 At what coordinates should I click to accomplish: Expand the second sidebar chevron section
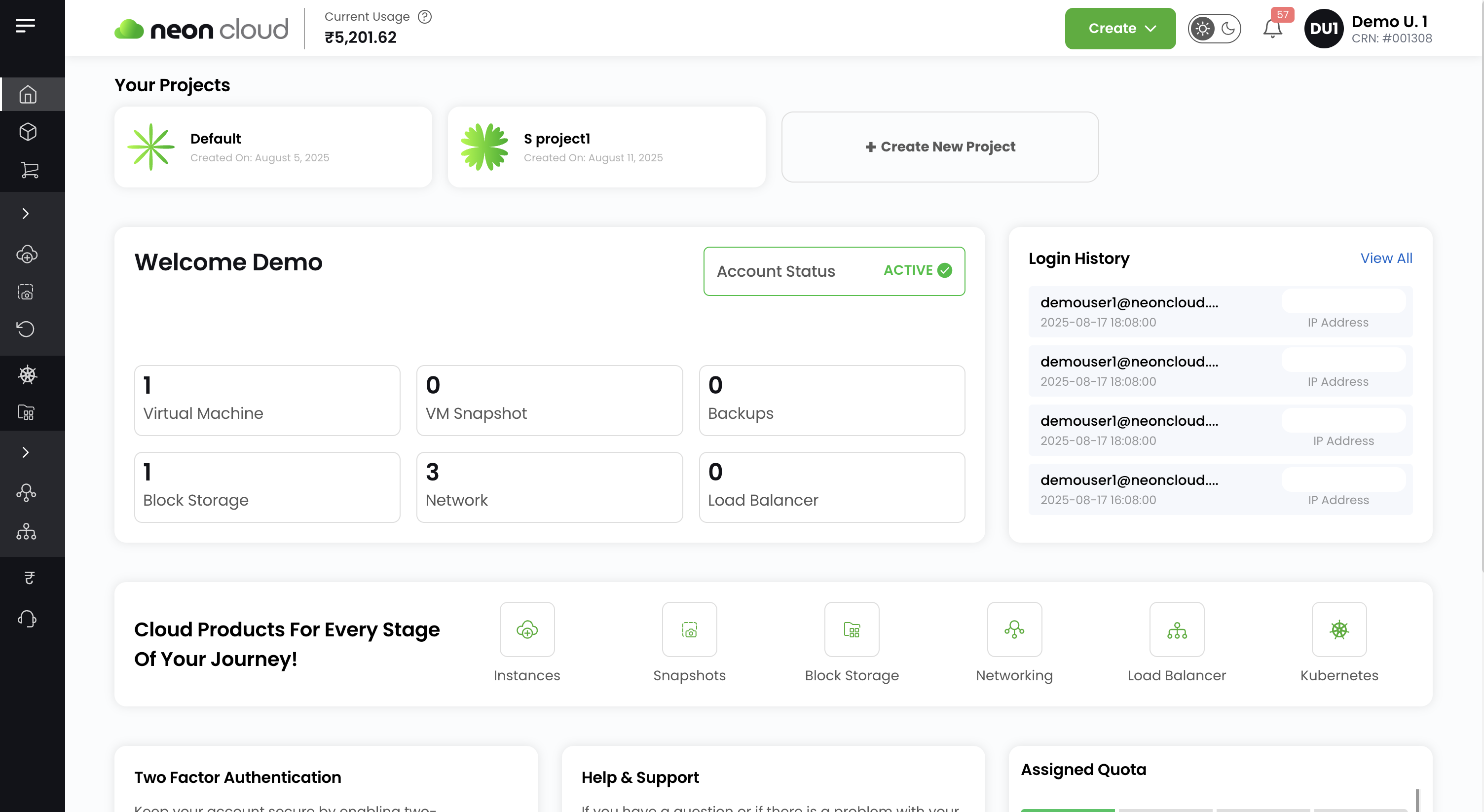pyautogui.click(x=25, y=452)
